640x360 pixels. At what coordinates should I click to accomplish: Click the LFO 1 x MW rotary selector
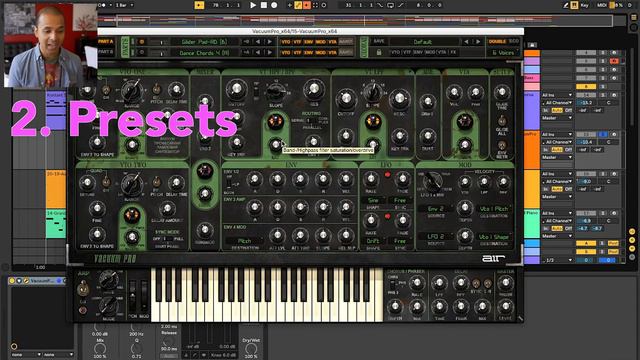click(x=432, y=182)
